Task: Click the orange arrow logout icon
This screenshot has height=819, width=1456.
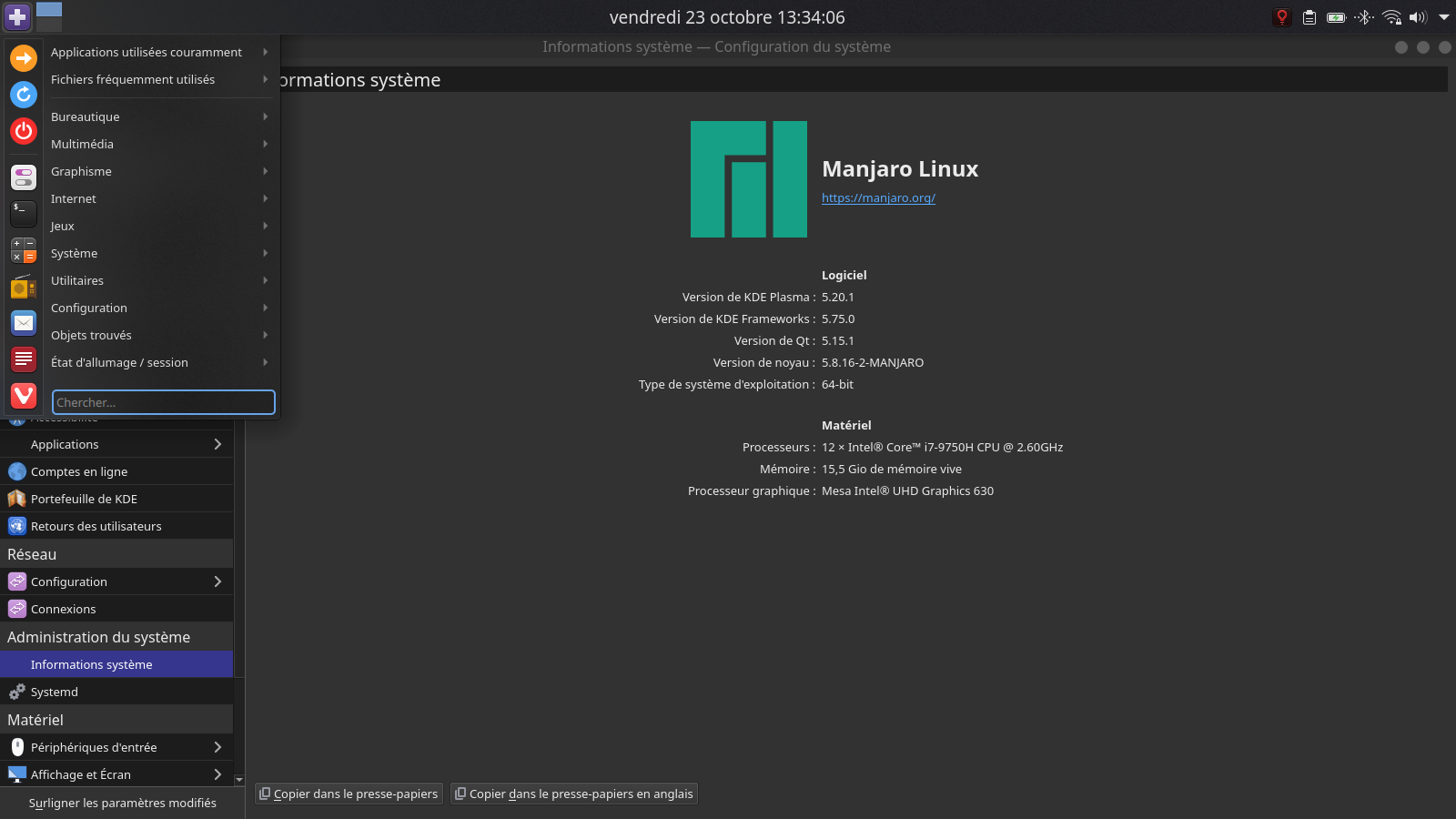Action: (x=24, y=58)
